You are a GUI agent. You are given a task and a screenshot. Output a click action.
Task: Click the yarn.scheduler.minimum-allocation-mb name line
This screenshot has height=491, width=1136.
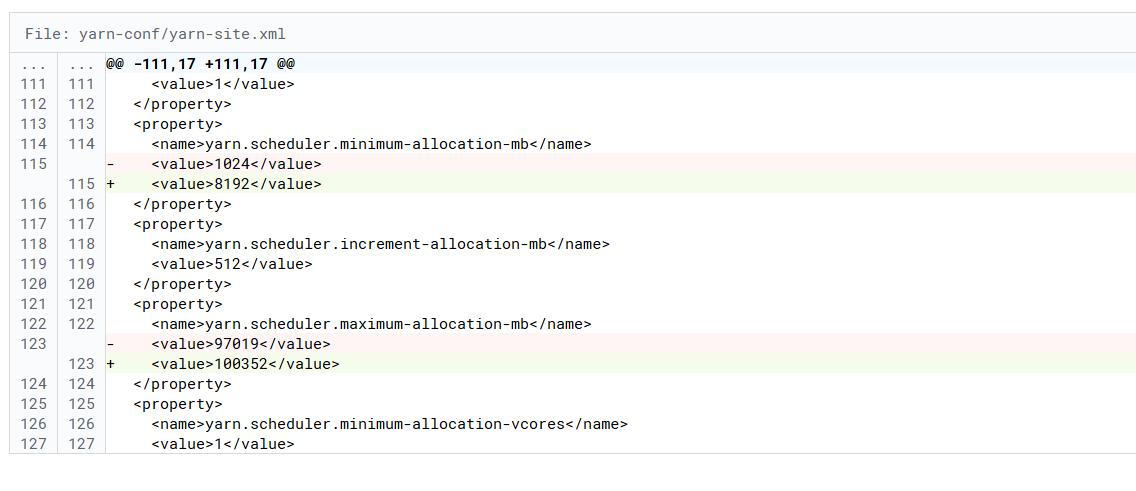(x=371, y=144)
